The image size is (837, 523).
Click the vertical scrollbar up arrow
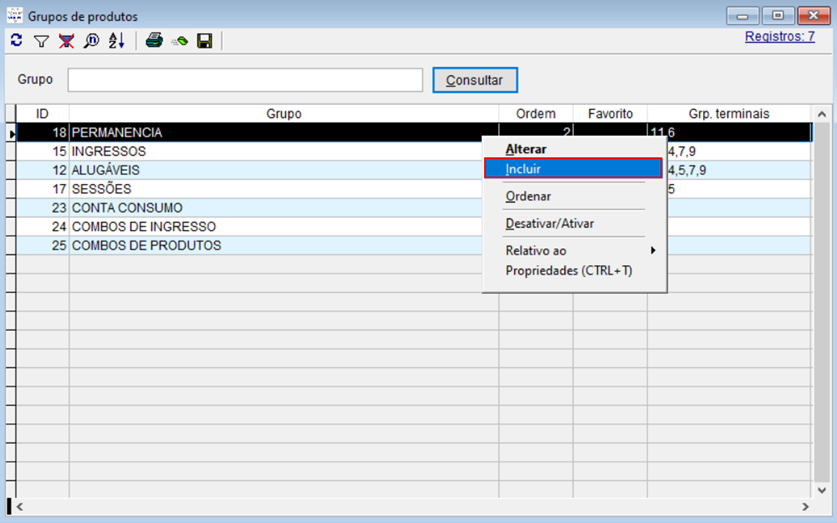pos(822,114)
